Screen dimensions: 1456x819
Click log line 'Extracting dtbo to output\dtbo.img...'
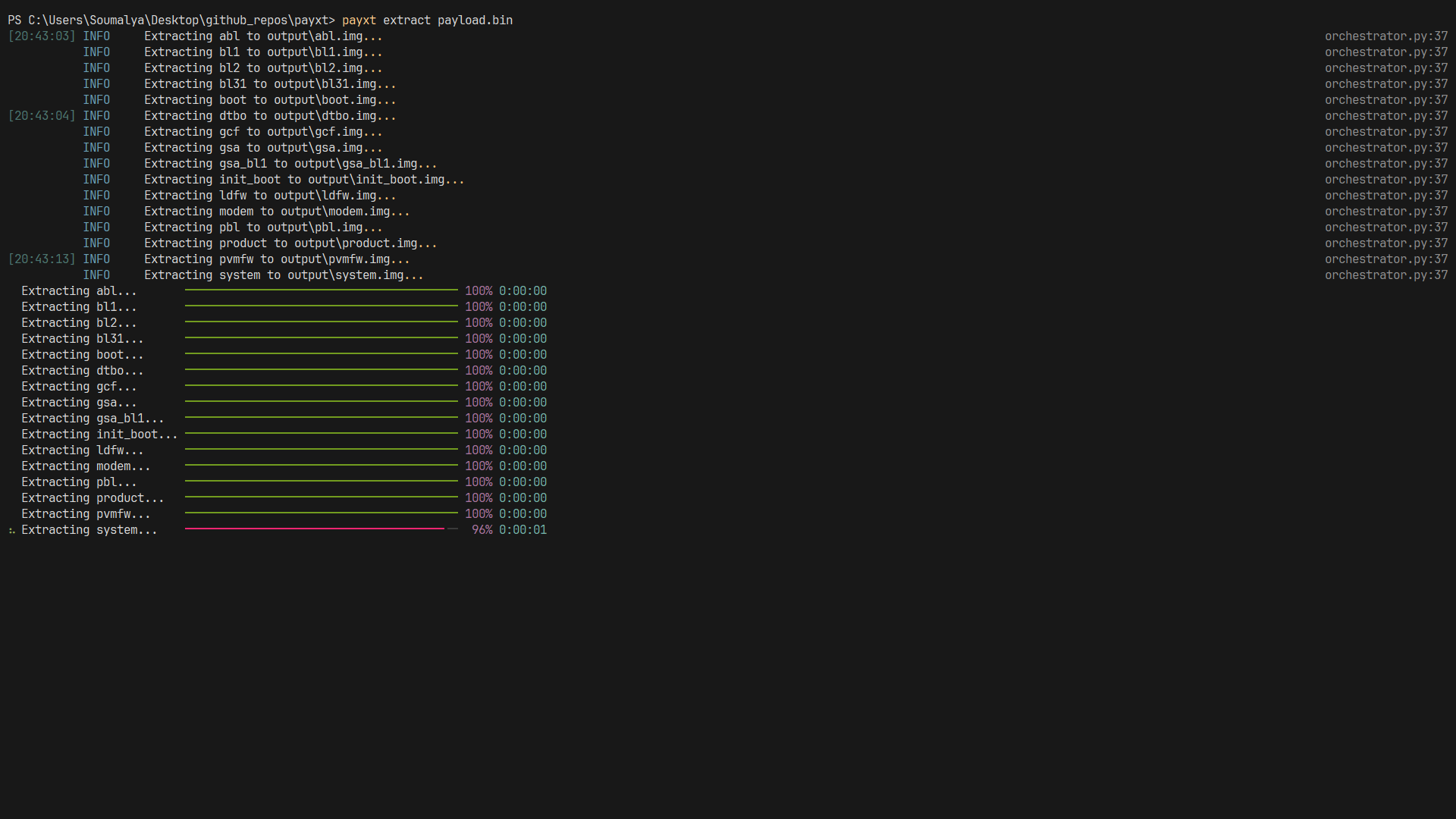point(270,116)
